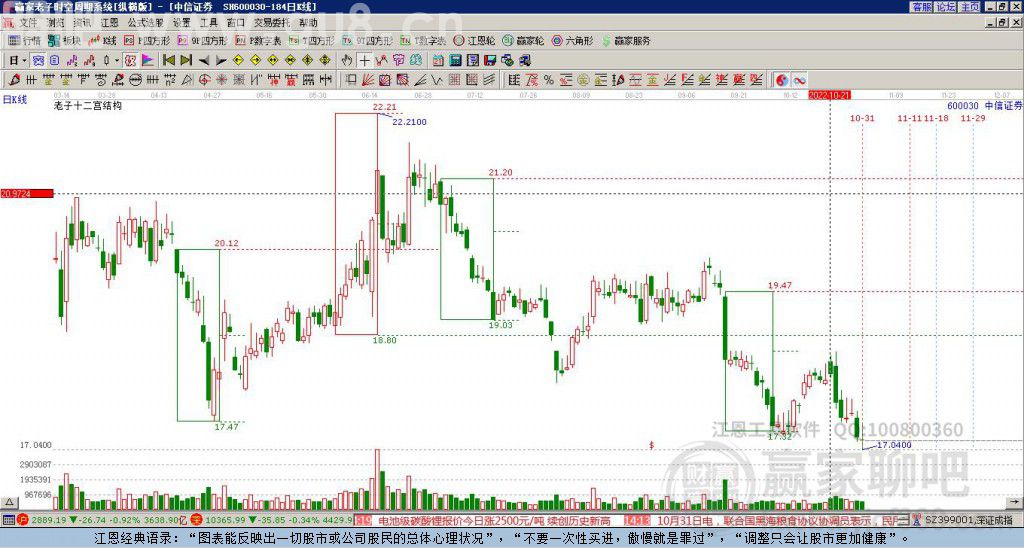Toggle the crosshair cursor tool
1024x548 pixels.
pos(364,61)
